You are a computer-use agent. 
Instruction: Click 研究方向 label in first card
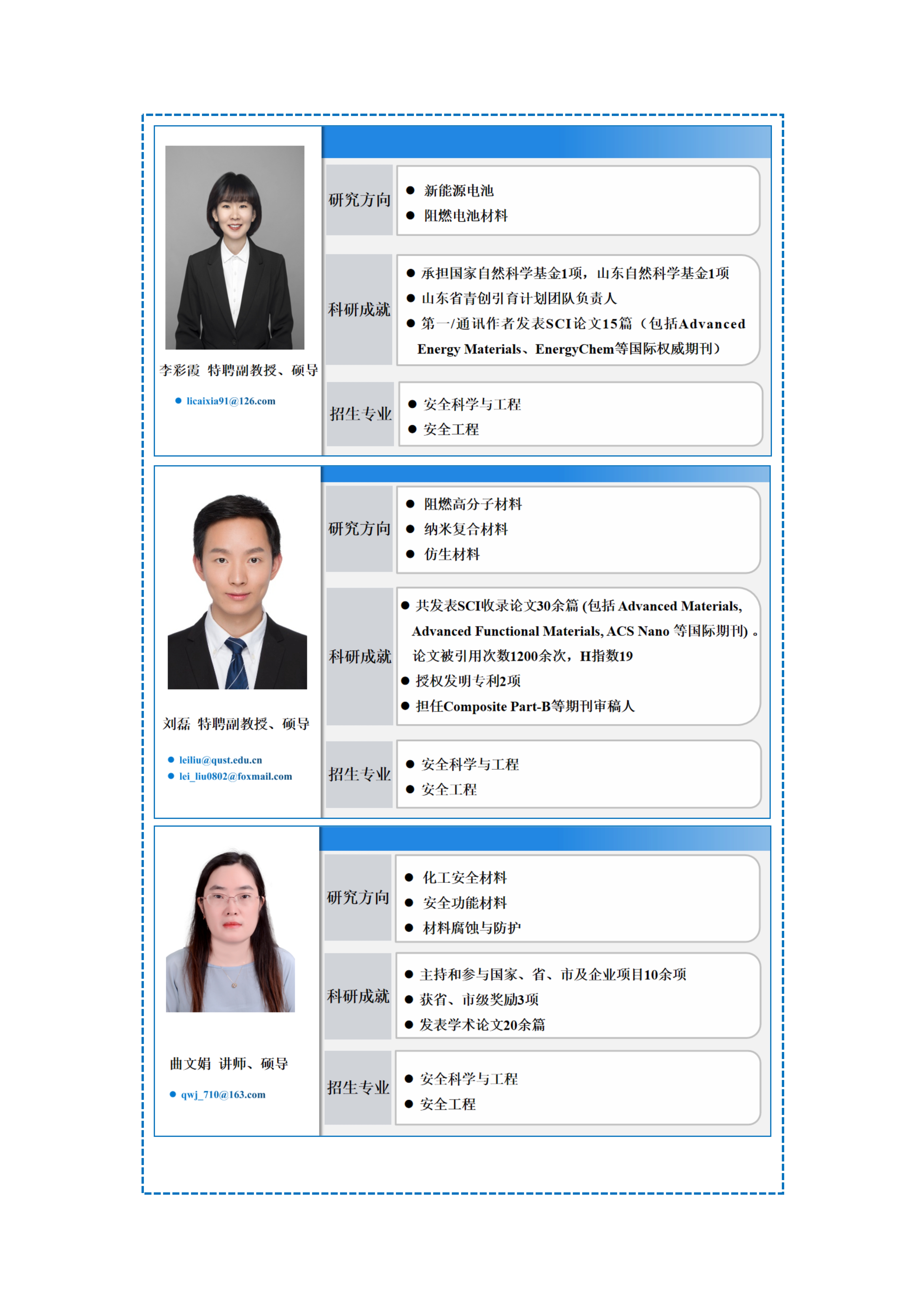tap(359, 200)
